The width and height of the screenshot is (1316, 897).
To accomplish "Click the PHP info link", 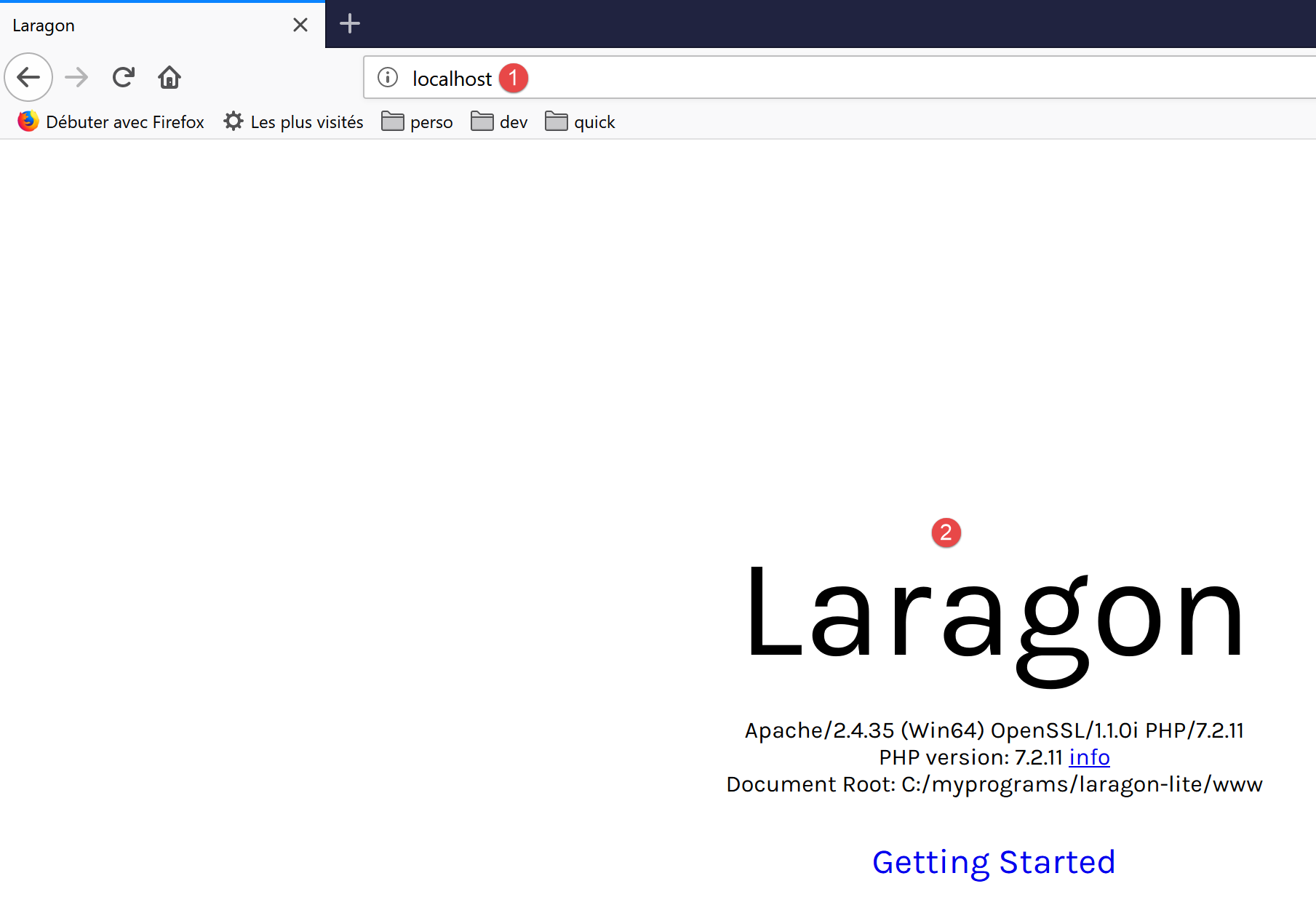I will pyautogui.click(x=1089, y=757).
